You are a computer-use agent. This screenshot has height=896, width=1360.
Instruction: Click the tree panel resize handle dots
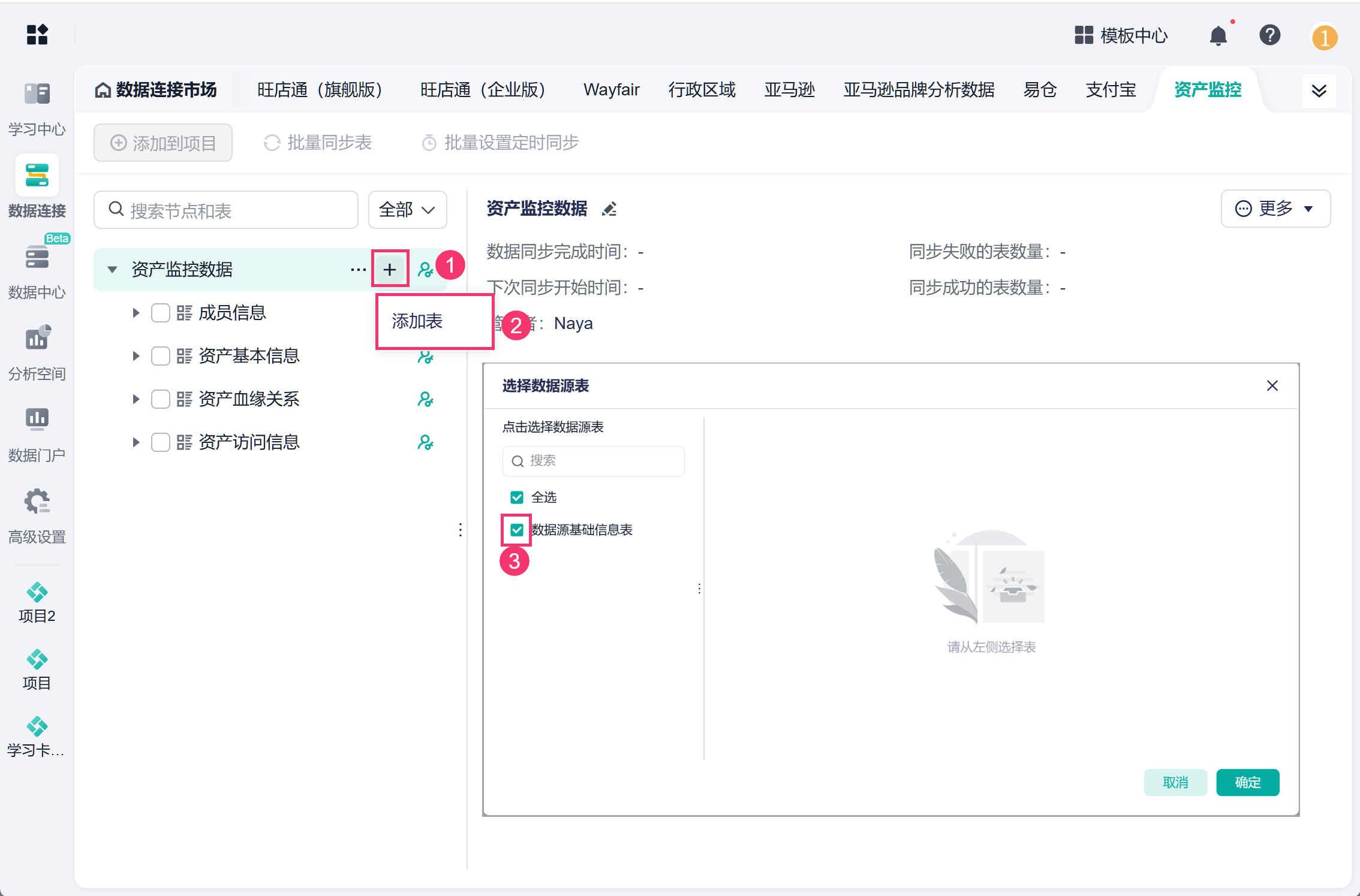(460, 530)
